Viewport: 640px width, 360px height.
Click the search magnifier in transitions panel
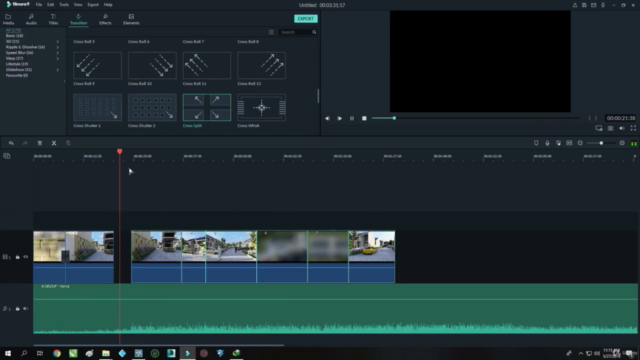click(x=314, y=32)
